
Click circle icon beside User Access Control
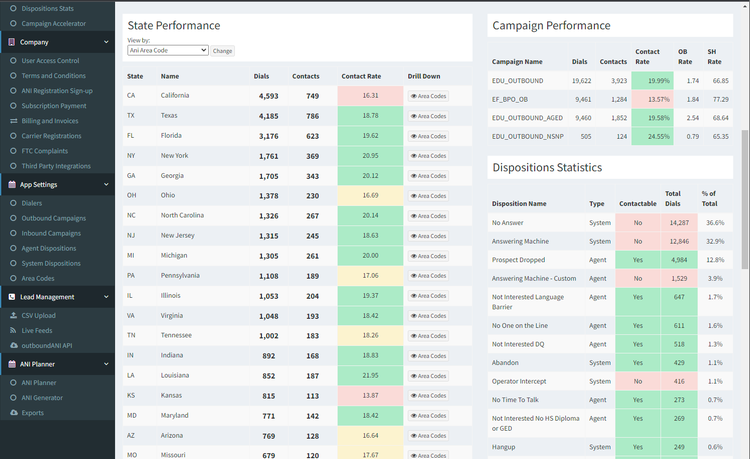tap(13, 61)
